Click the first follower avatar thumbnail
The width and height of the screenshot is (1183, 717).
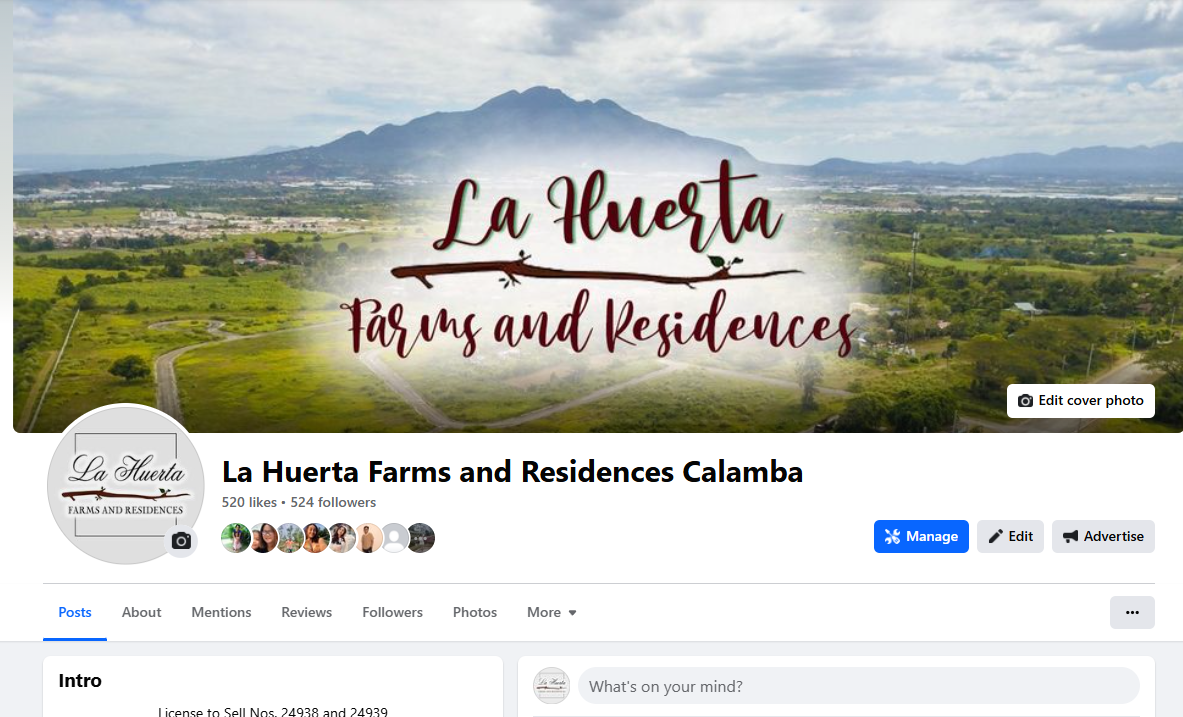tap(235, 538)
